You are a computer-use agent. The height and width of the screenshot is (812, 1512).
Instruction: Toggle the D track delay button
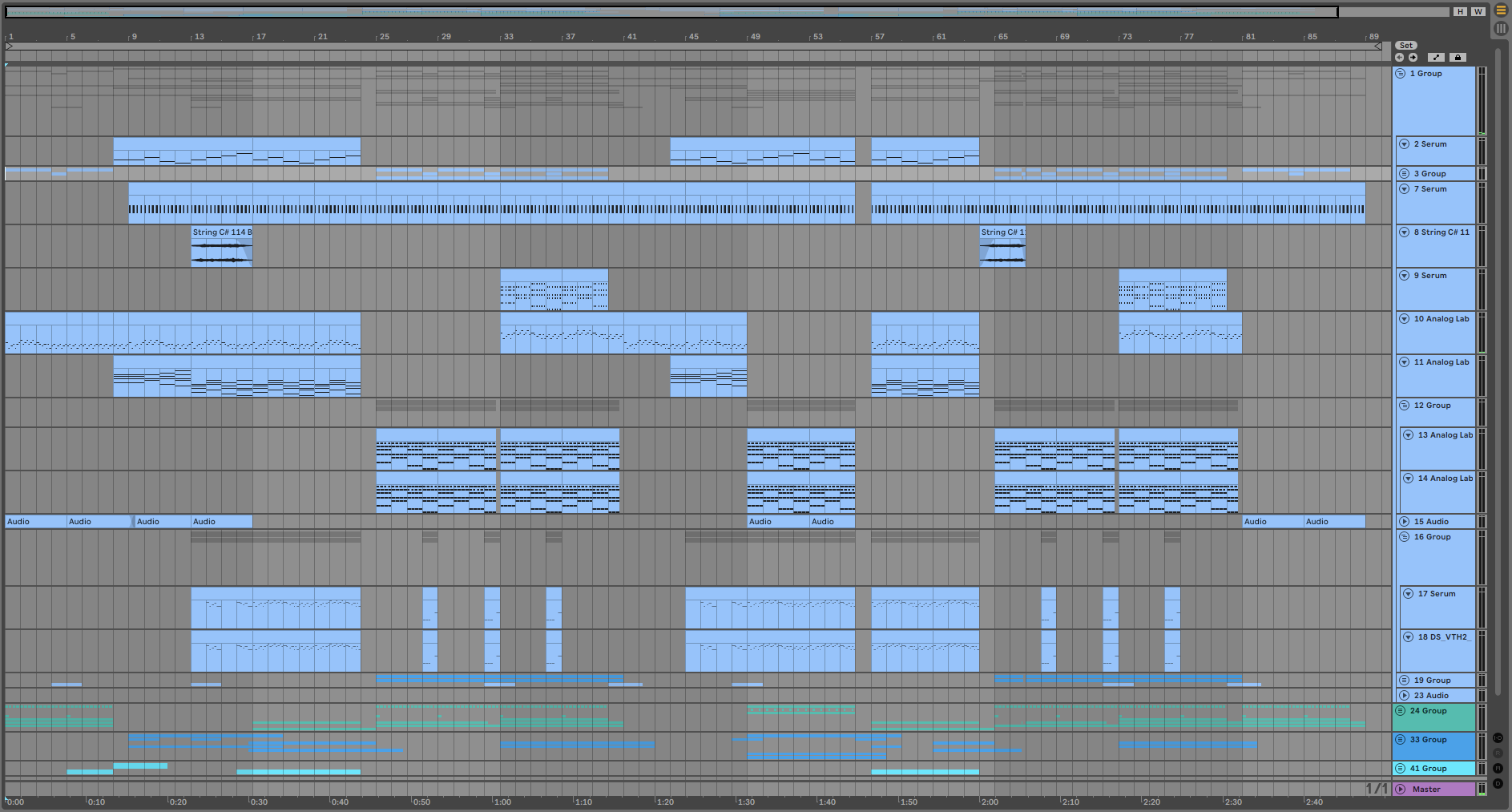(x=1498, y=783)
